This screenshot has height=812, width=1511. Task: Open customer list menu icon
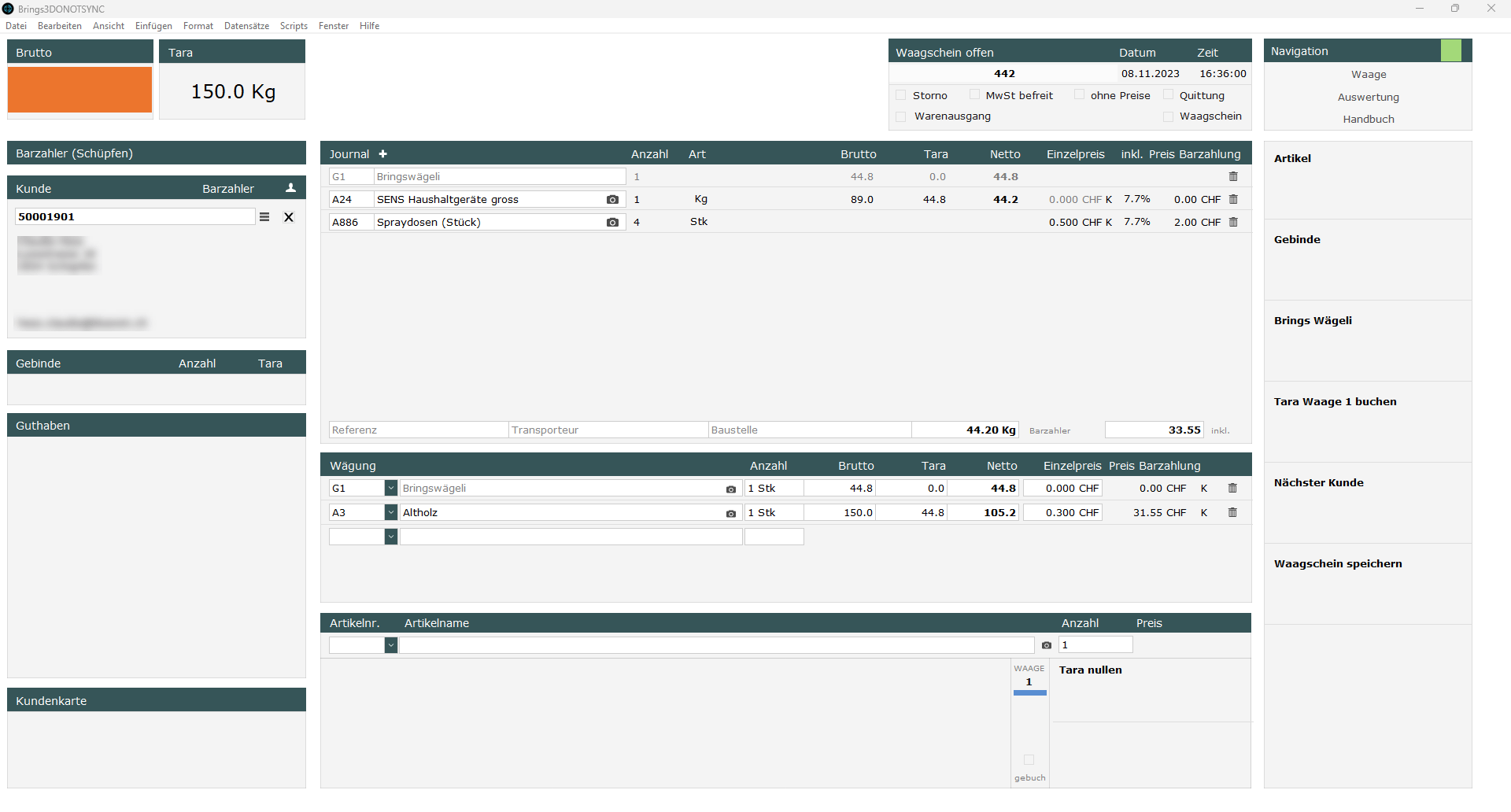[x=264, y=217]
